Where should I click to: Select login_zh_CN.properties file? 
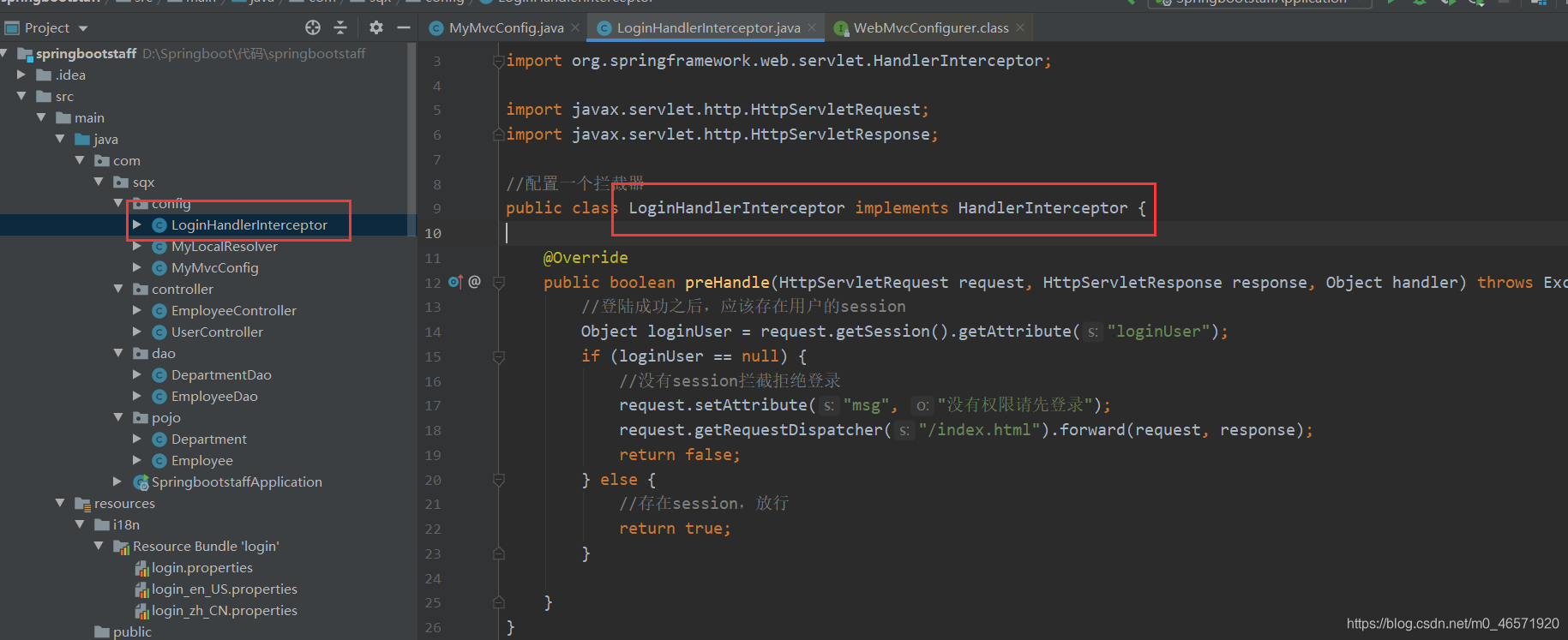pos(225,611)
